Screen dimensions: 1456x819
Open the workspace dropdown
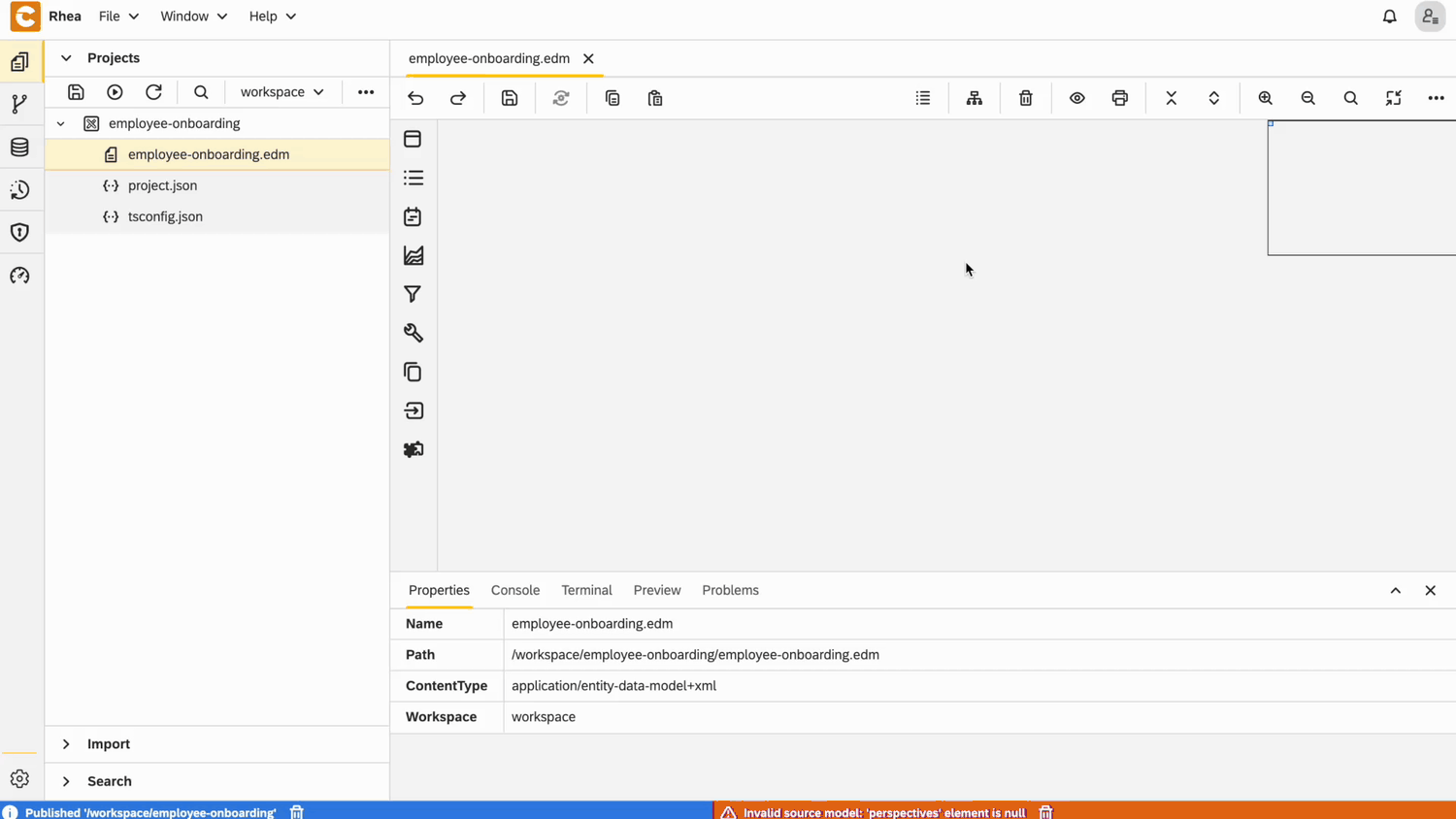pos(281,92)
